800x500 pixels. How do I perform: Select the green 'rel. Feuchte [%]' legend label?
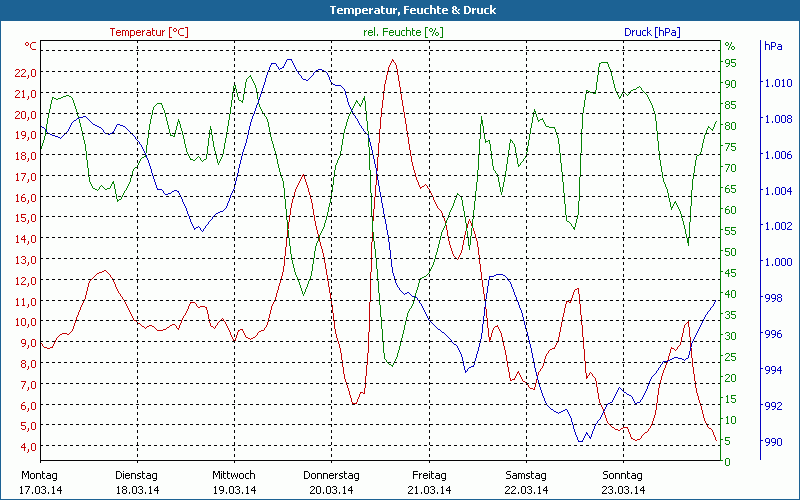click(x=403, y=32)
